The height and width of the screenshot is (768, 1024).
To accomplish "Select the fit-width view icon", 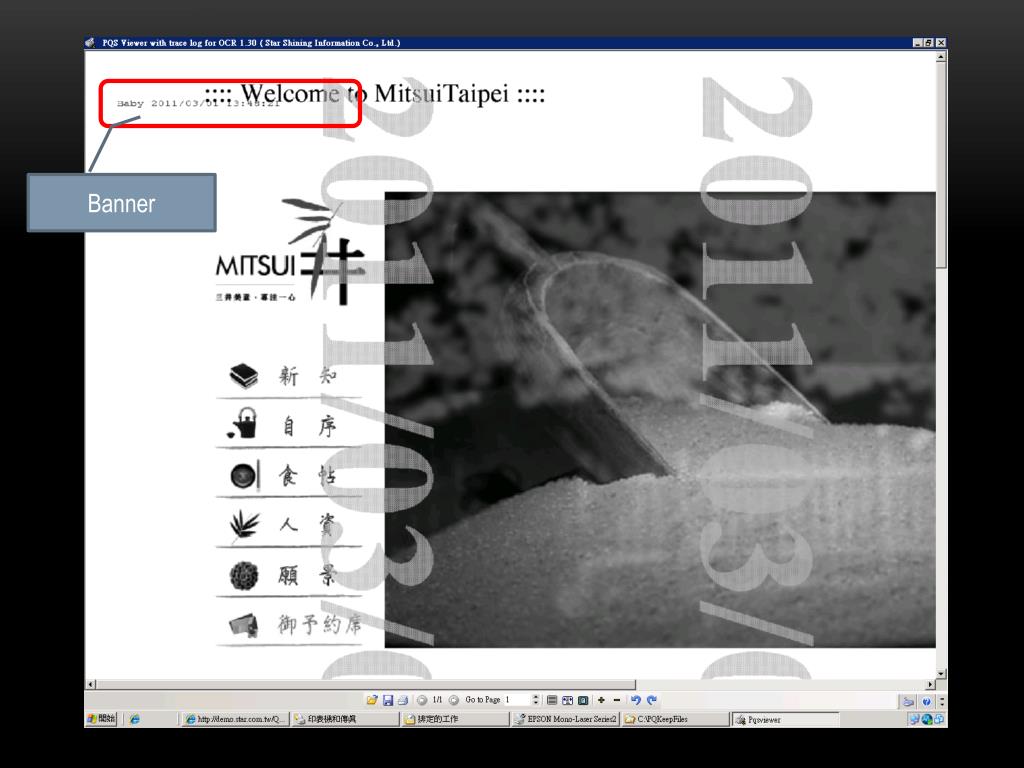I will pos(568,700).
